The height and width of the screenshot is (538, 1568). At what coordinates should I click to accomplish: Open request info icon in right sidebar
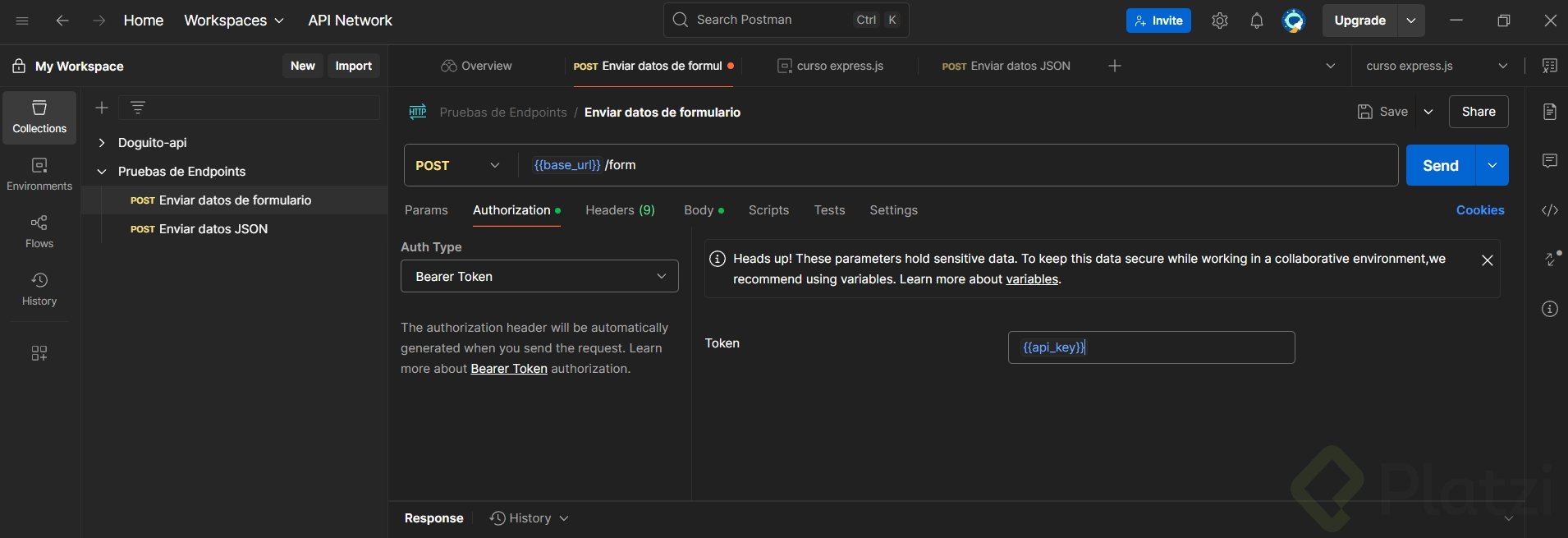tap(1550, 309)
